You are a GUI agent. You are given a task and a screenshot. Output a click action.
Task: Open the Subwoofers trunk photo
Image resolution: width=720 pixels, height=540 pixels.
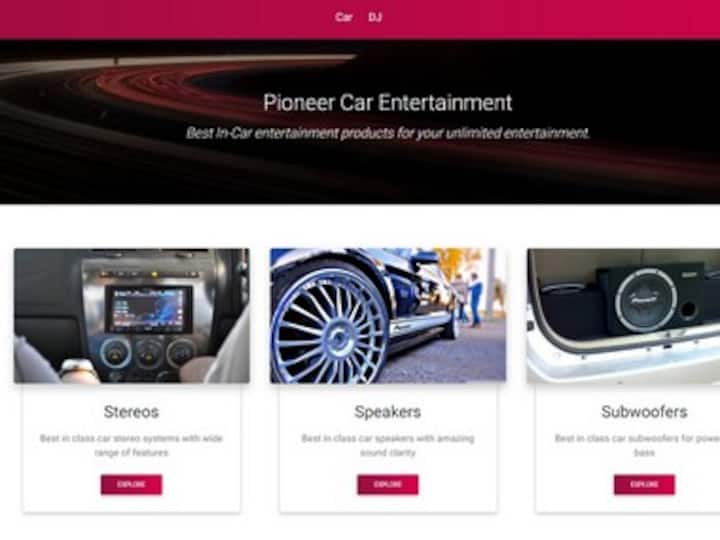tap(624, 316)
